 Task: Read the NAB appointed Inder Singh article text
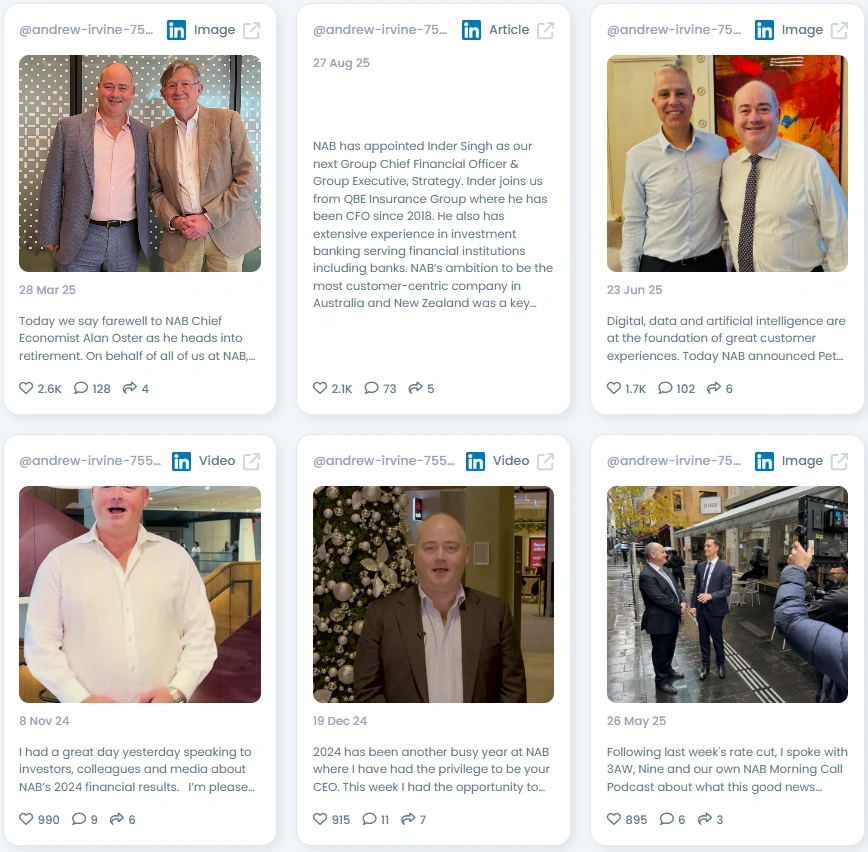pyautogui.click(x=433, y=224)
